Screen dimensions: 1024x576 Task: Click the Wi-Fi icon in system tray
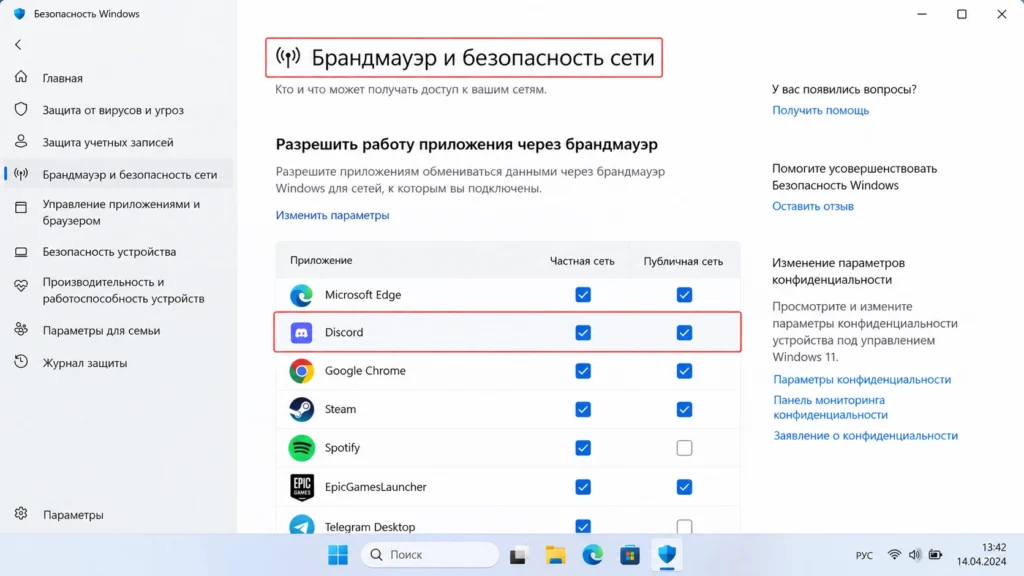(894, 554)
